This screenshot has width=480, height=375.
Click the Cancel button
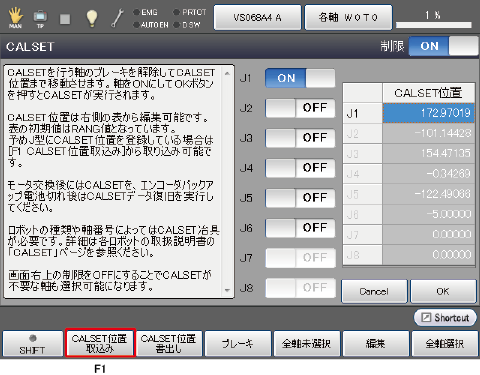(x=374, y=292)
